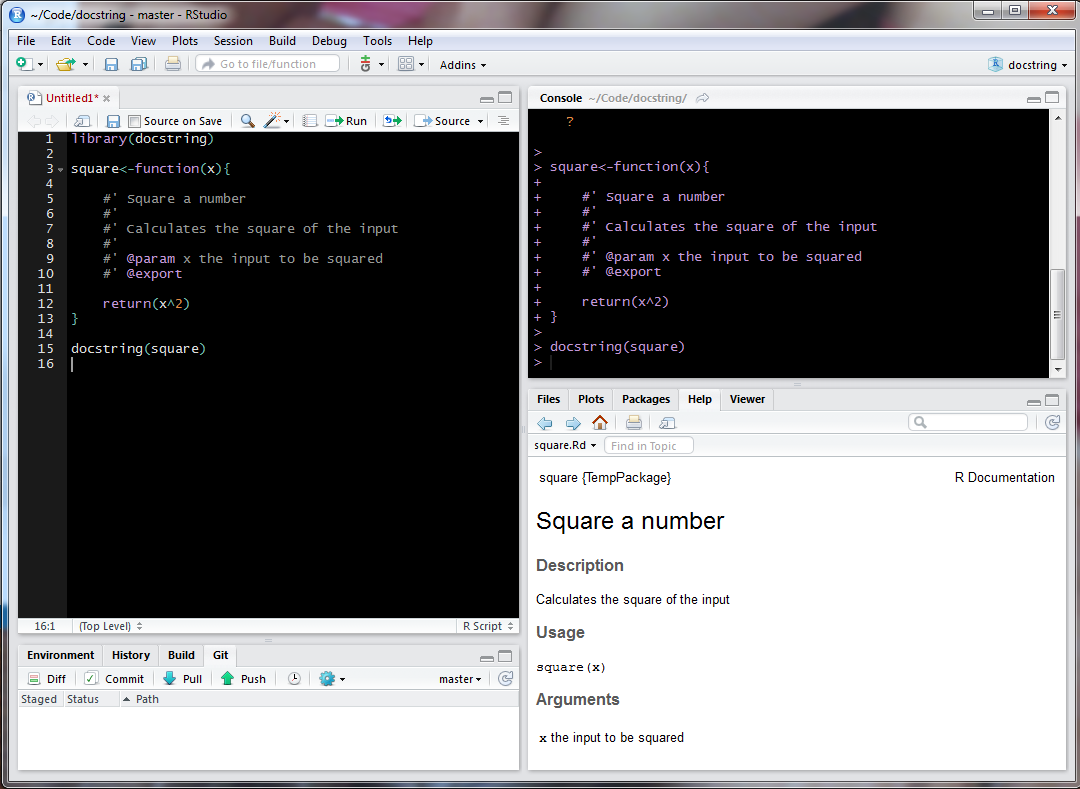The height and width of the screenshot is (789, 1080).
Task: Print the help topic
Action: point(634,423)
